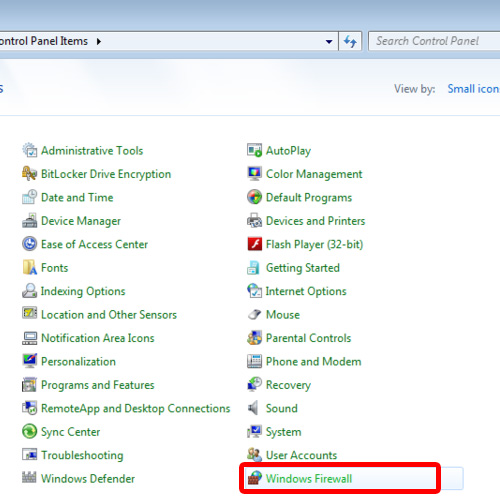
Task: Open the System computer icon
Action: [x=254, y=431]
